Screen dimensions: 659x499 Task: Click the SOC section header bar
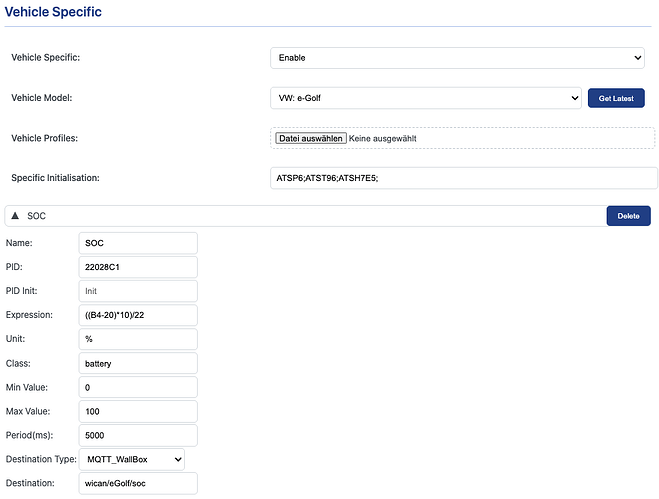[300, 216]
